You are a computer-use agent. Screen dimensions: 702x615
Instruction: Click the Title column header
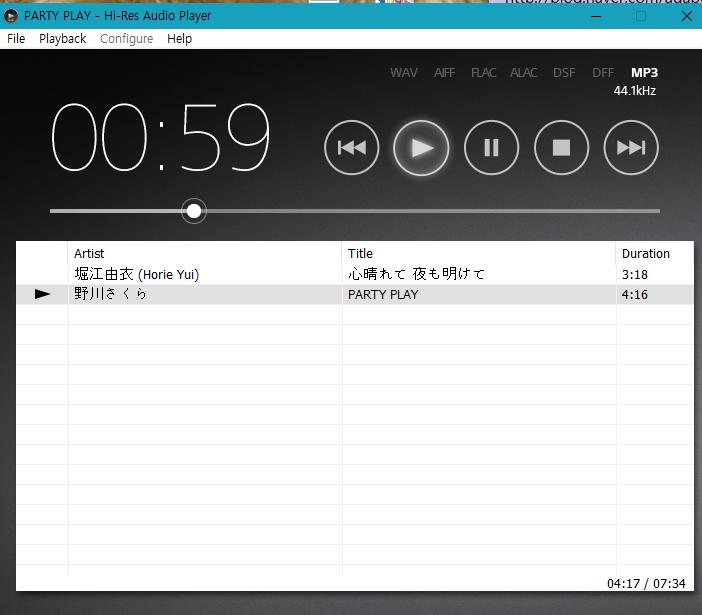(360, 254)
